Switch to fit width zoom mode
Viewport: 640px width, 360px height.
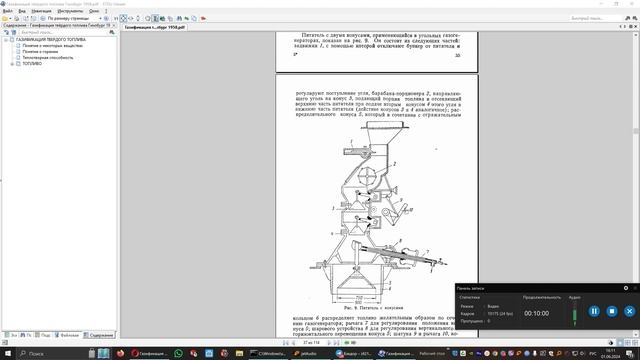131,18
